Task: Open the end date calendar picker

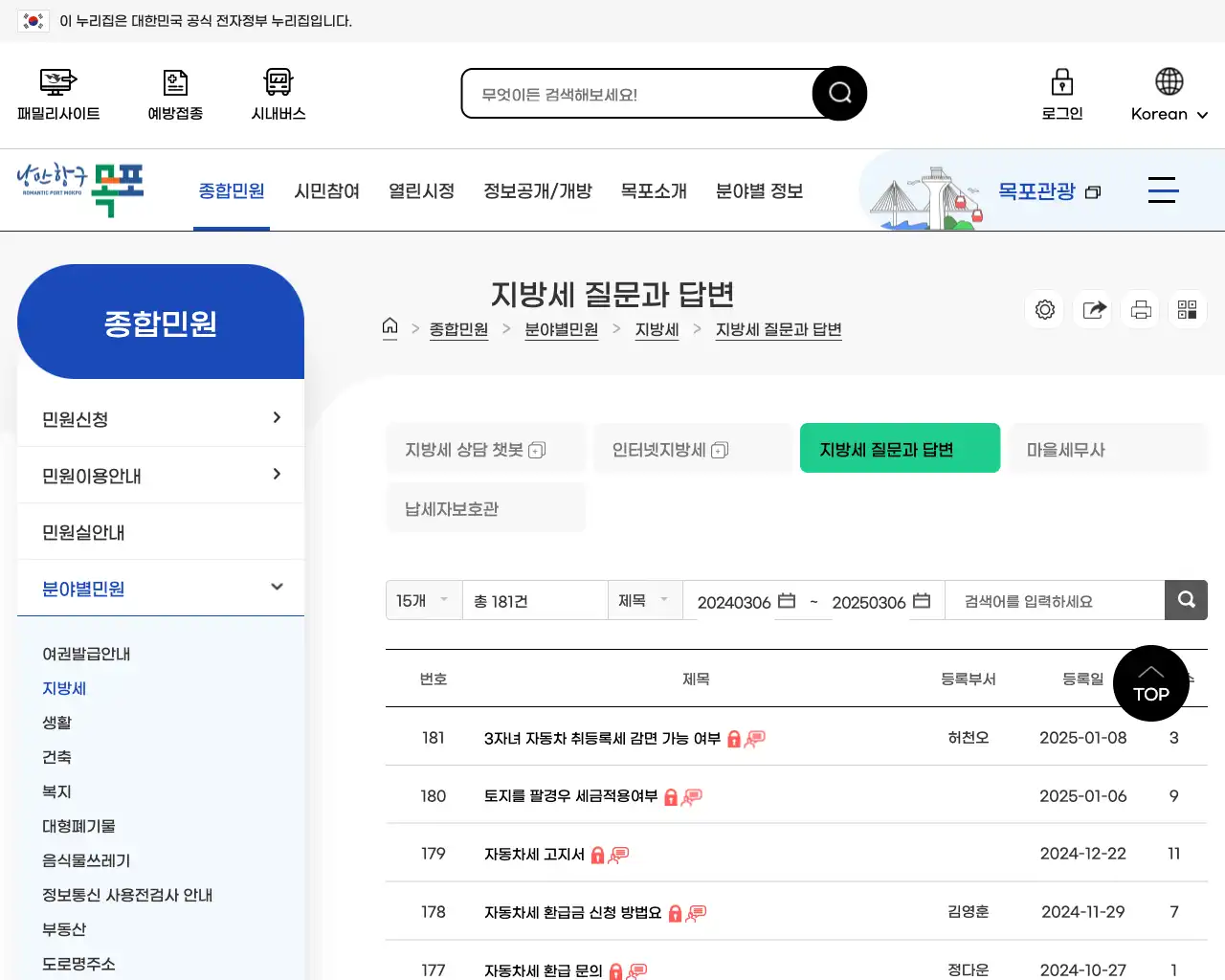Action: point(921,601)
